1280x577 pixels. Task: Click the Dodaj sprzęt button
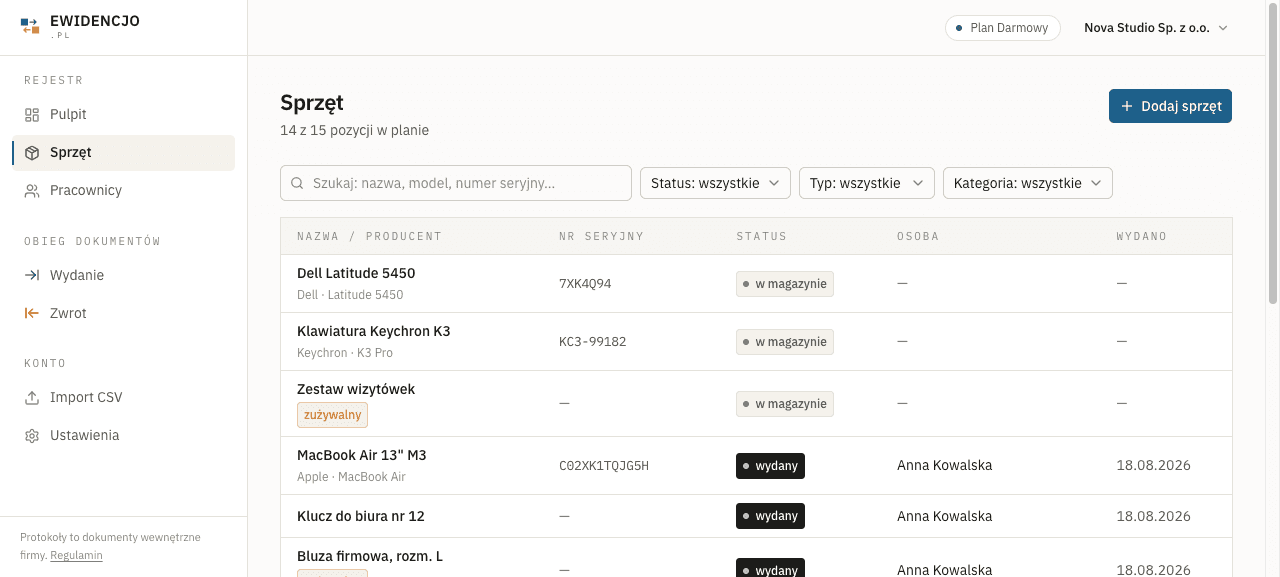(x=1170, y=106)
